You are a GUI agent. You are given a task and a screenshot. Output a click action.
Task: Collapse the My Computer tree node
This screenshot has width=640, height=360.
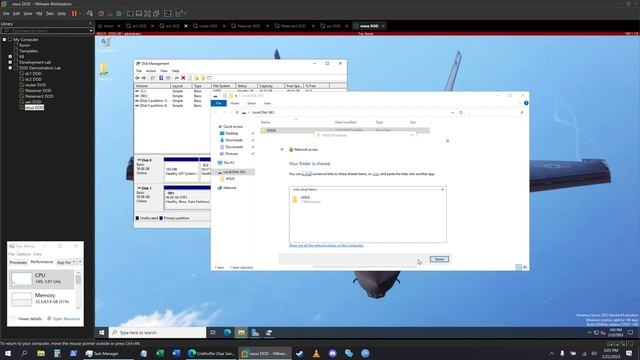click(4, 40)
